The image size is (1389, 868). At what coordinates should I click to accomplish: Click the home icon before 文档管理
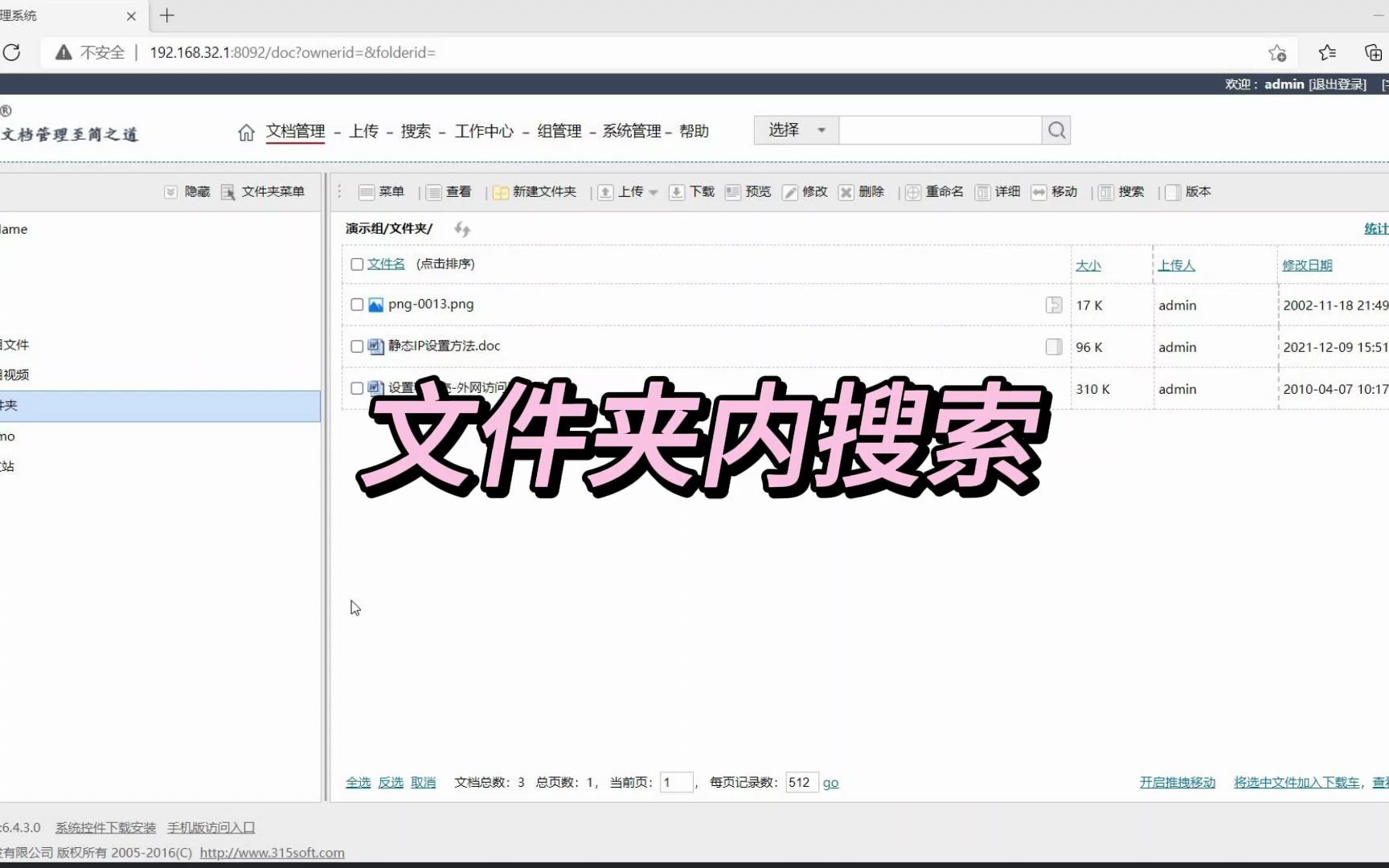point(246,132)
